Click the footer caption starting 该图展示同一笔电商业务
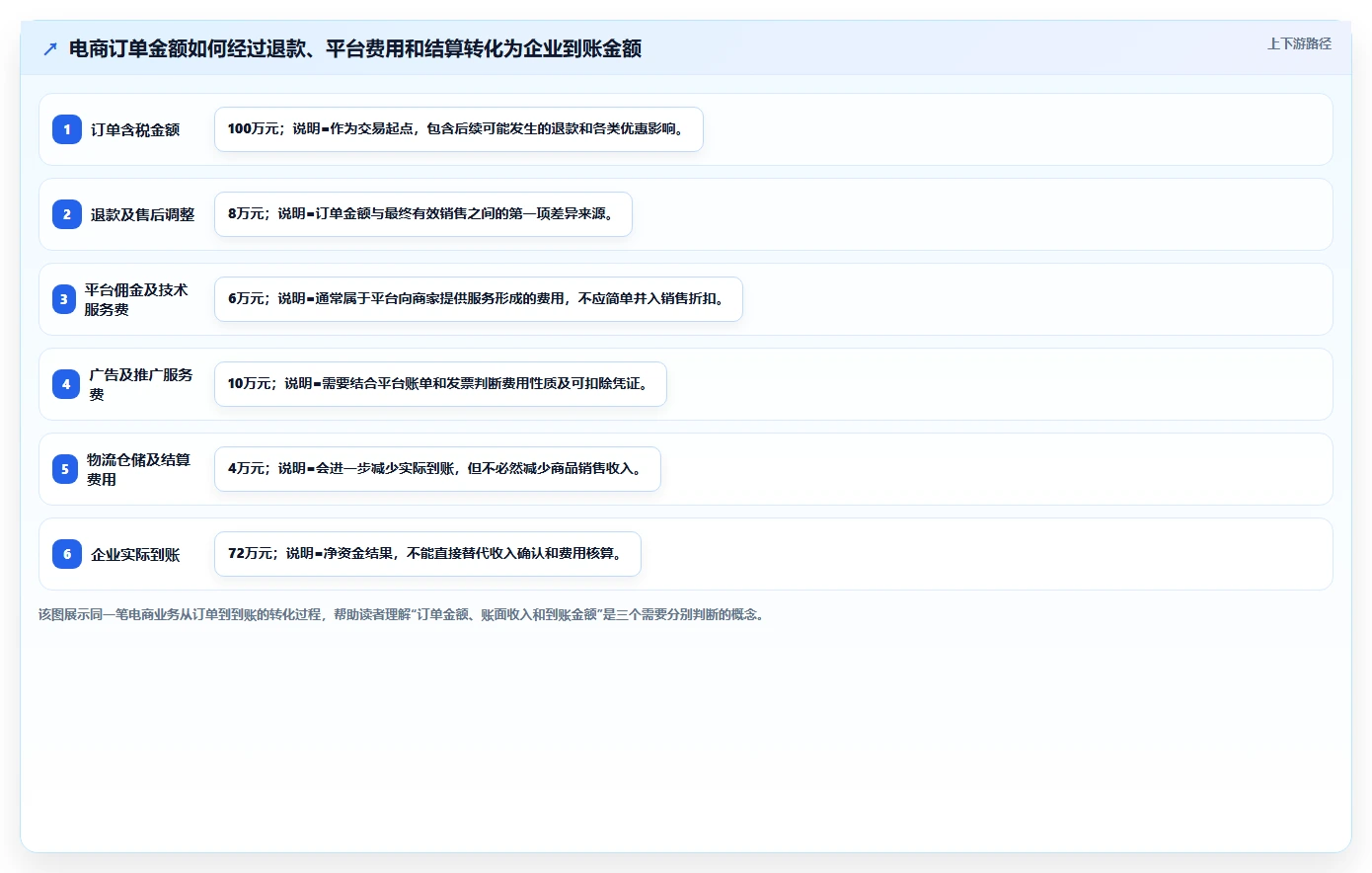 click(x=403, y=614)
